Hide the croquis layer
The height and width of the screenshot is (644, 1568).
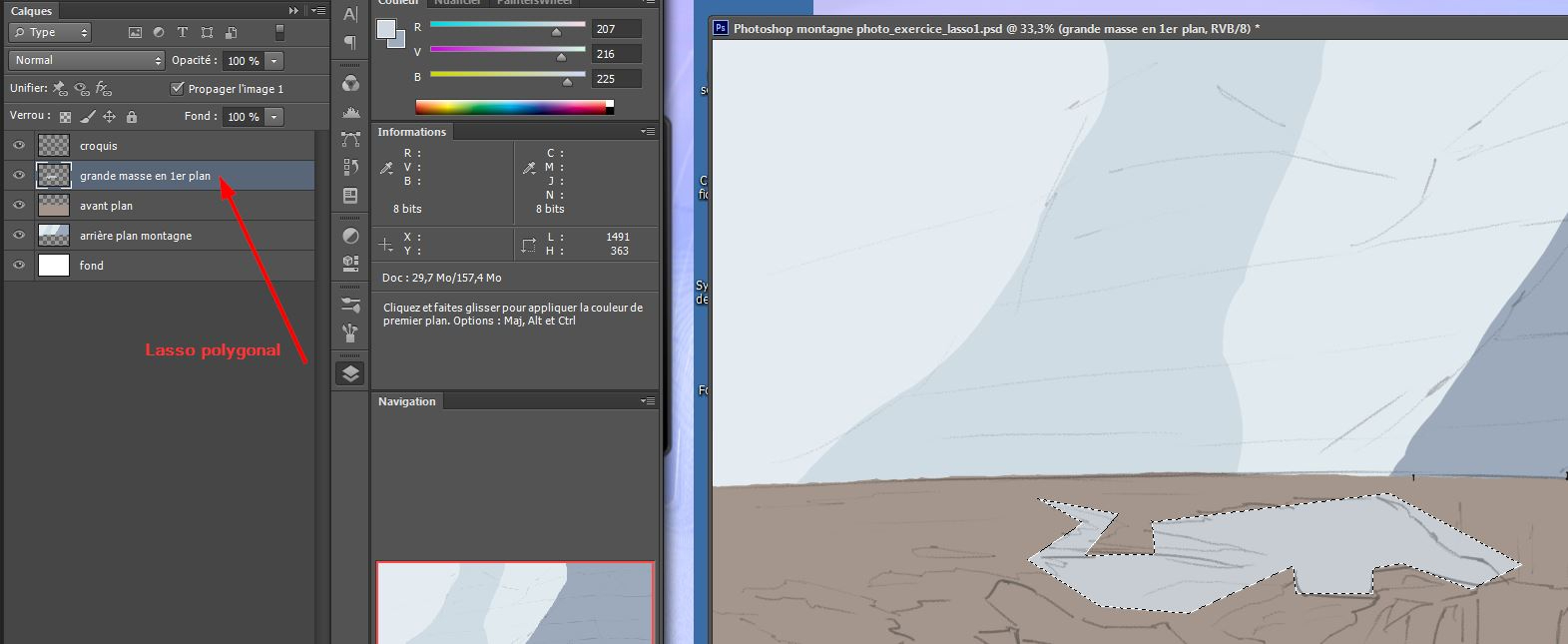[19, 146]
